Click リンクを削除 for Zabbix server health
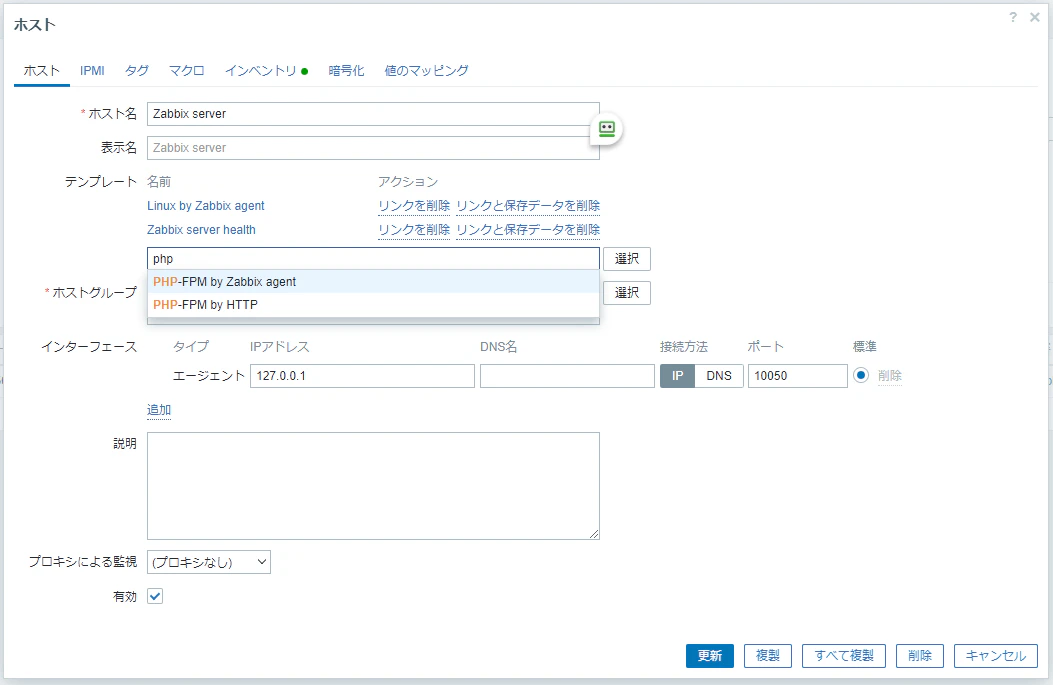The height and width of the screenshot is (685, 1053). [414, 230]
